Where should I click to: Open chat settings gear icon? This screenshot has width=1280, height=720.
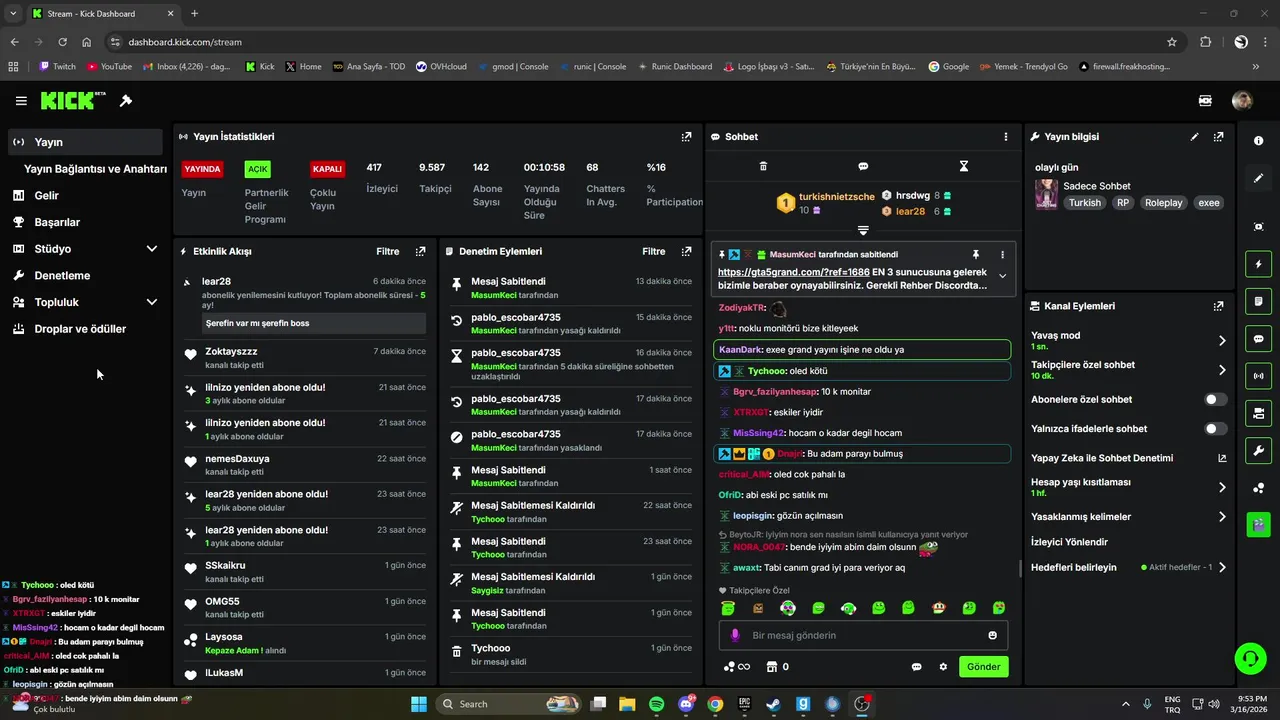[x=943, y=667]
